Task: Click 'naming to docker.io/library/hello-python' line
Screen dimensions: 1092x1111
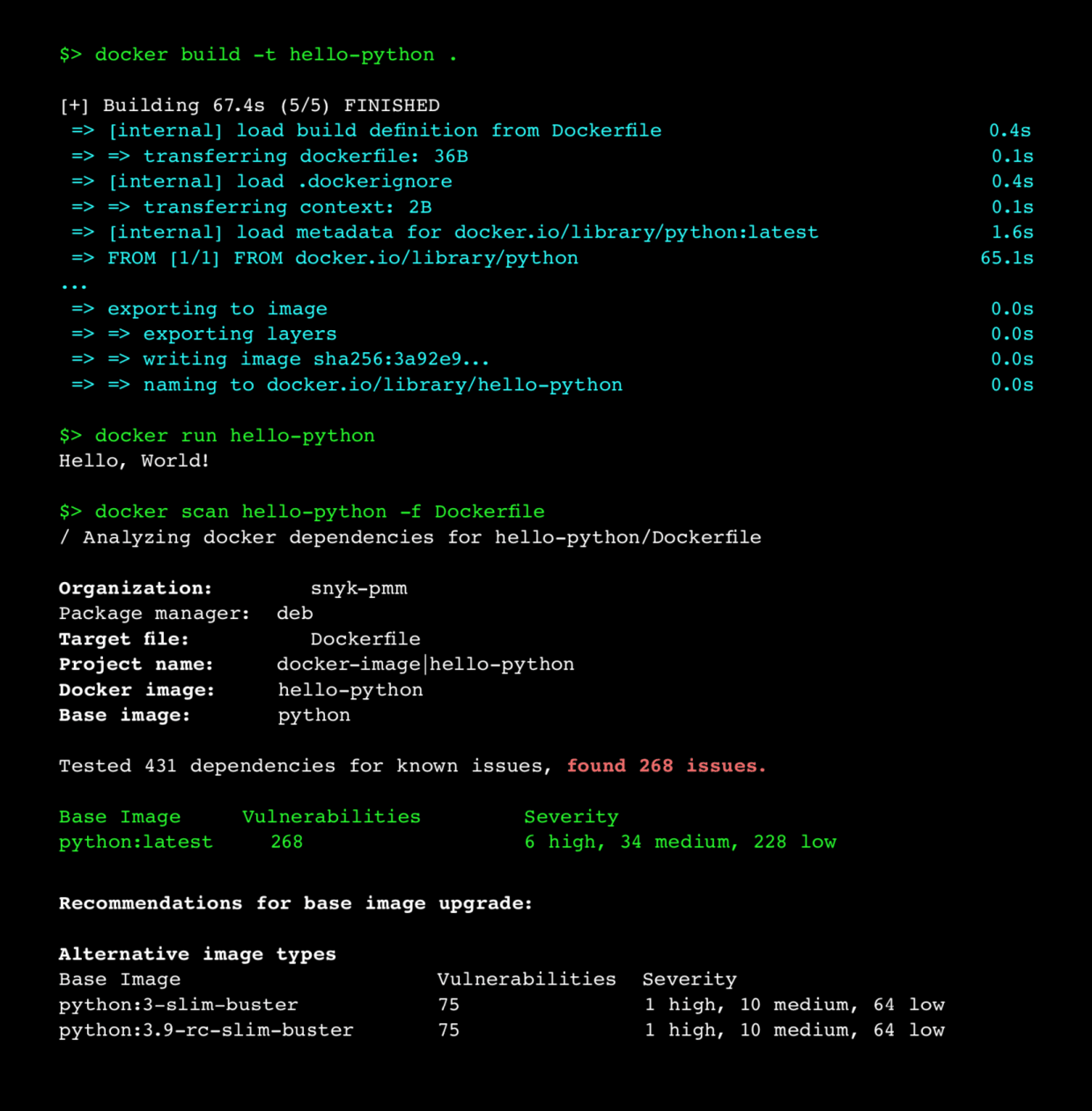Action: point(347,385)
